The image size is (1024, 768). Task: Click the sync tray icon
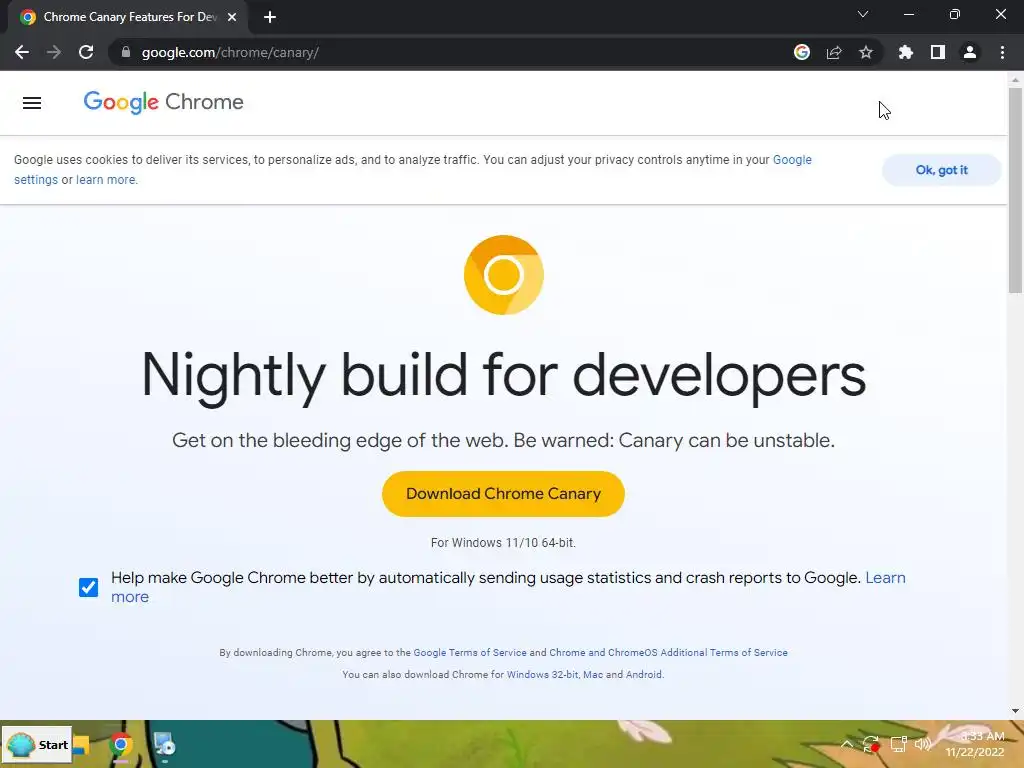[x=871, y=744]
